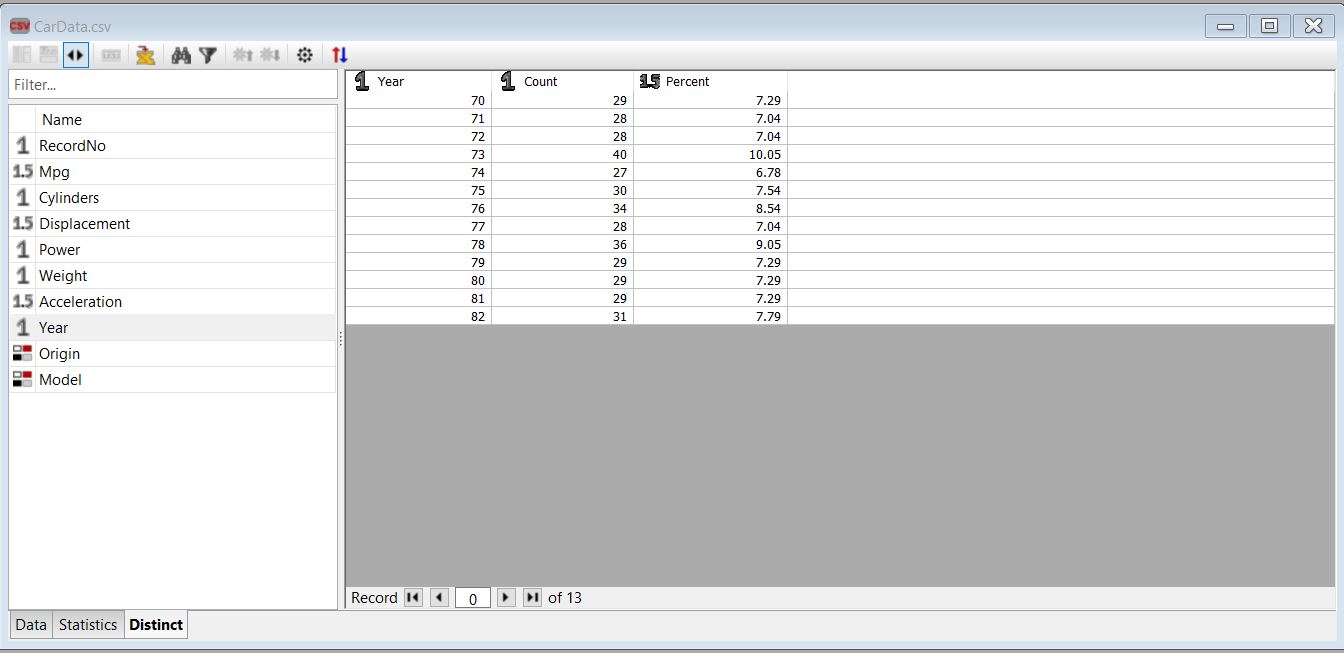
Task: Select the Acceleration field in the sidebar
Action: click(80, 301)
